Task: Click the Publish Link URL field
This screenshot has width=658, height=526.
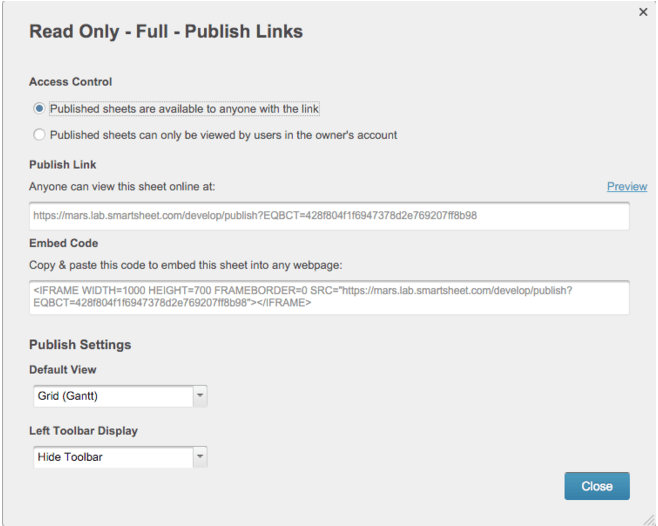Action: pos(329,215)
